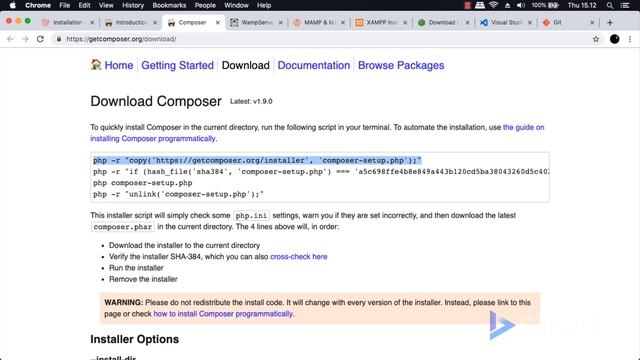Click the 'php composer-setup.php' command line
Screen dimensions: 640x360
pos(142,183)
